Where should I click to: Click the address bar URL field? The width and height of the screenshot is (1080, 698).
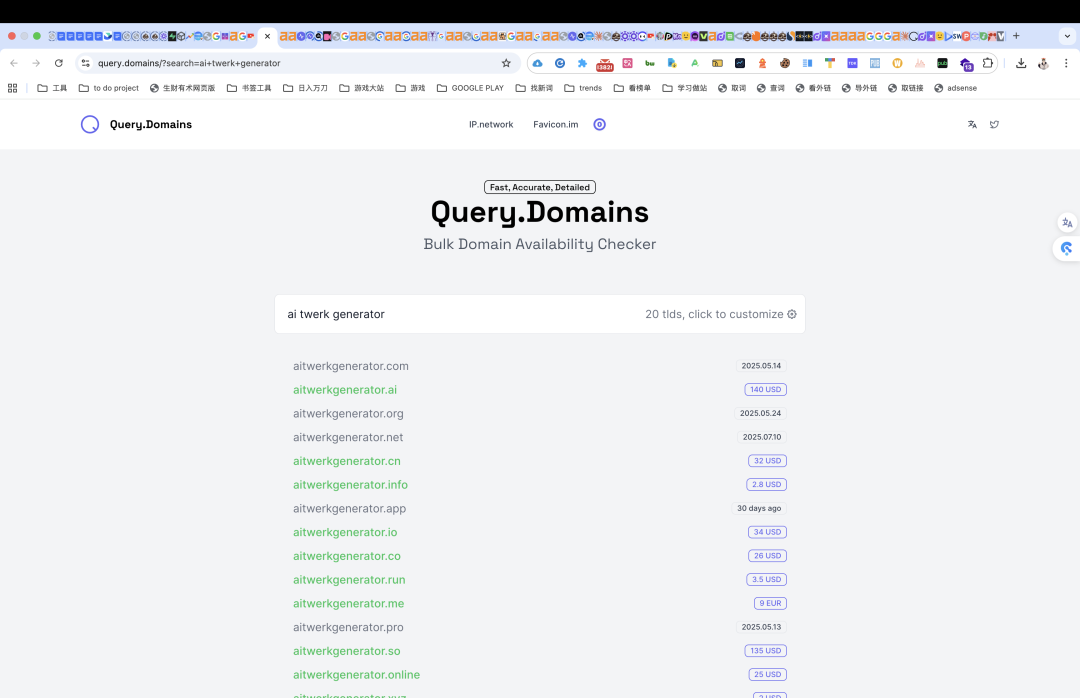(296, 63)
